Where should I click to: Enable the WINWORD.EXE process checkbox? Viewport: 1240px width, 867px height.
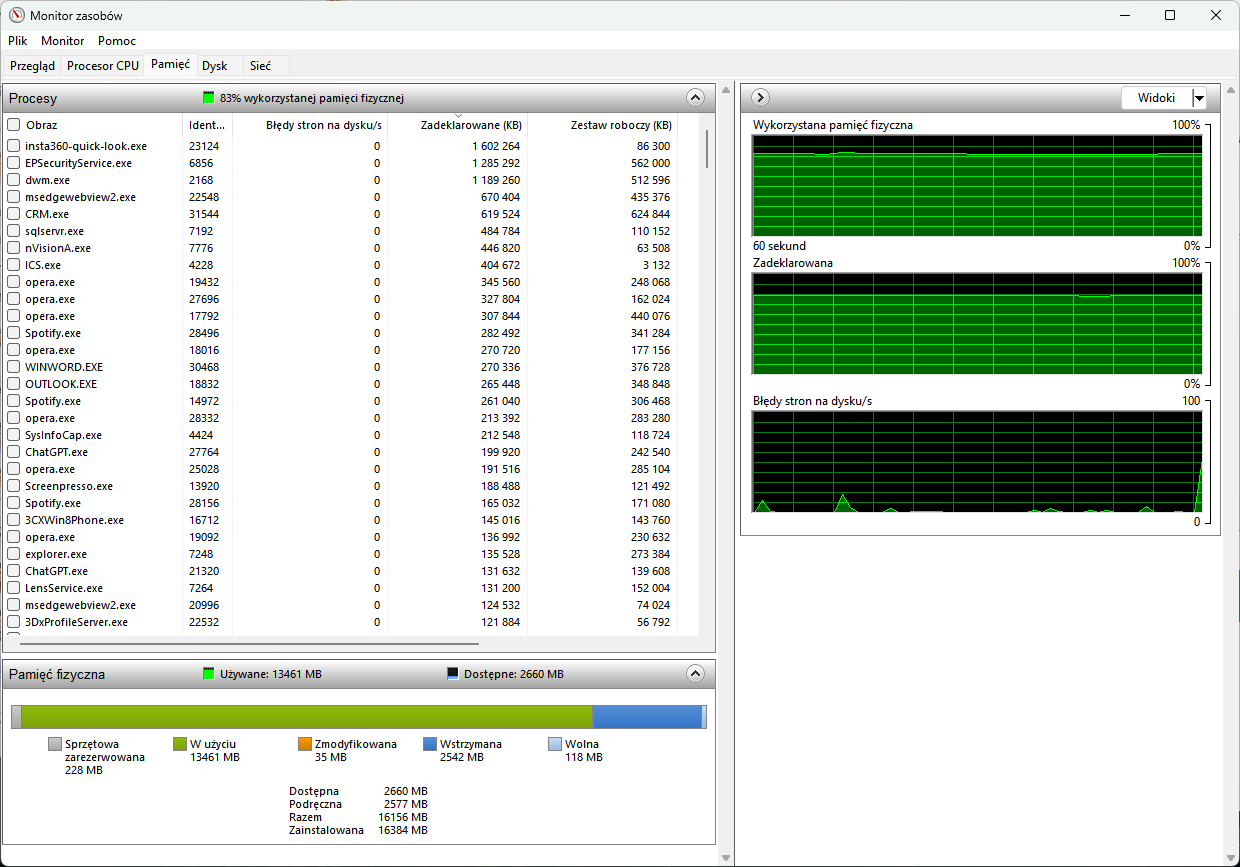(14, 367)
